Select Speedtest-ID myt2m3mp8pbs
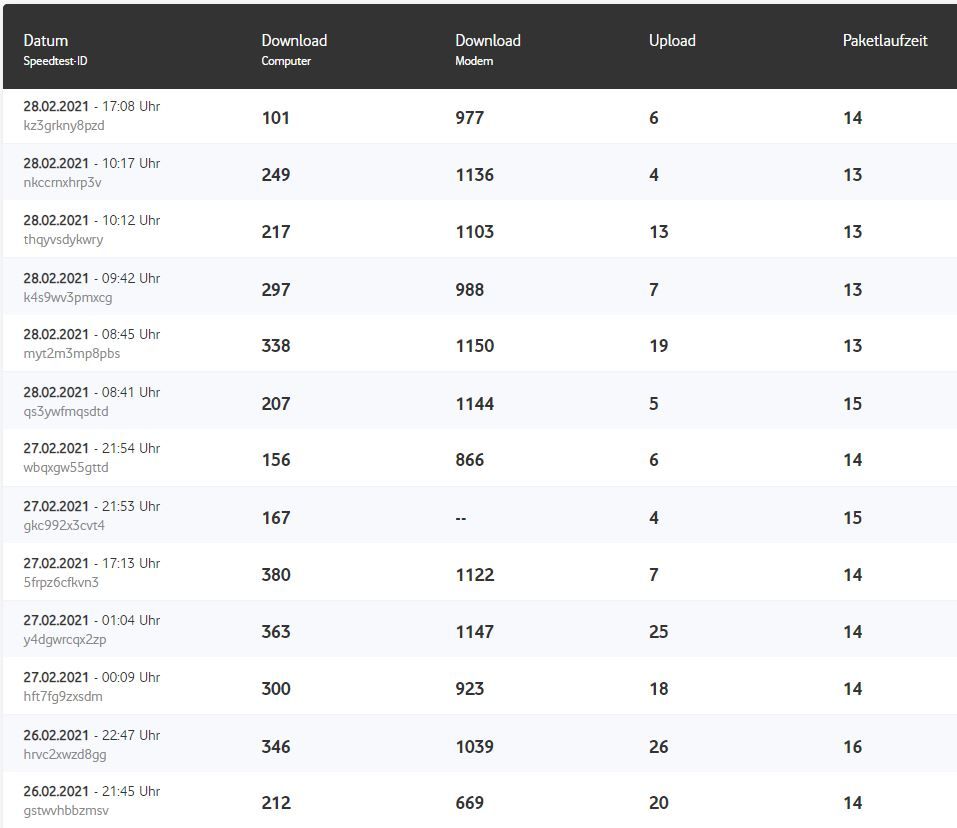Viewport: 957px width, 828px height. point(71,354)
